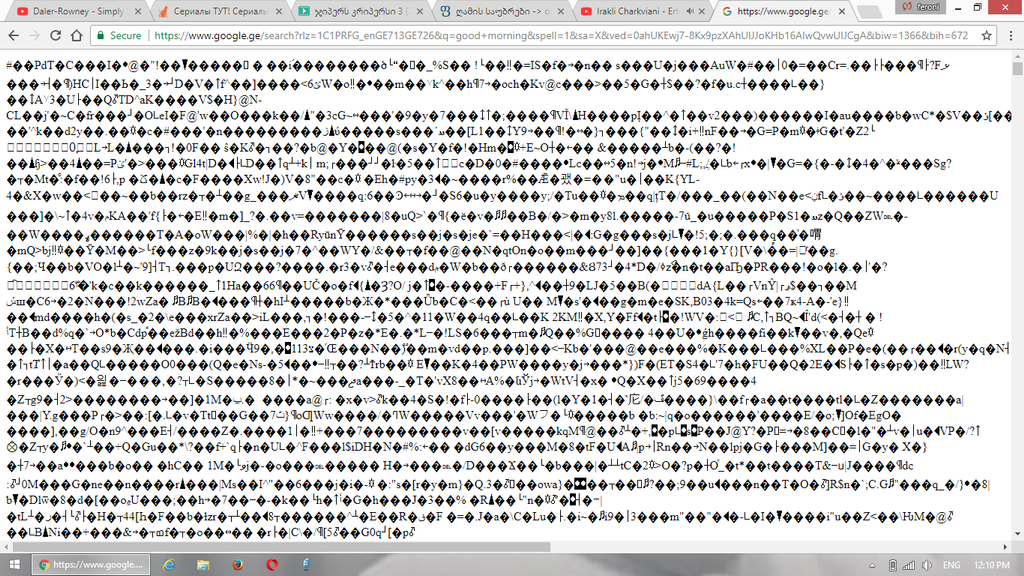Screen dimensions: 1024x576
Task: Open the taskbar app next to Opera
Action: pos(306,564)
